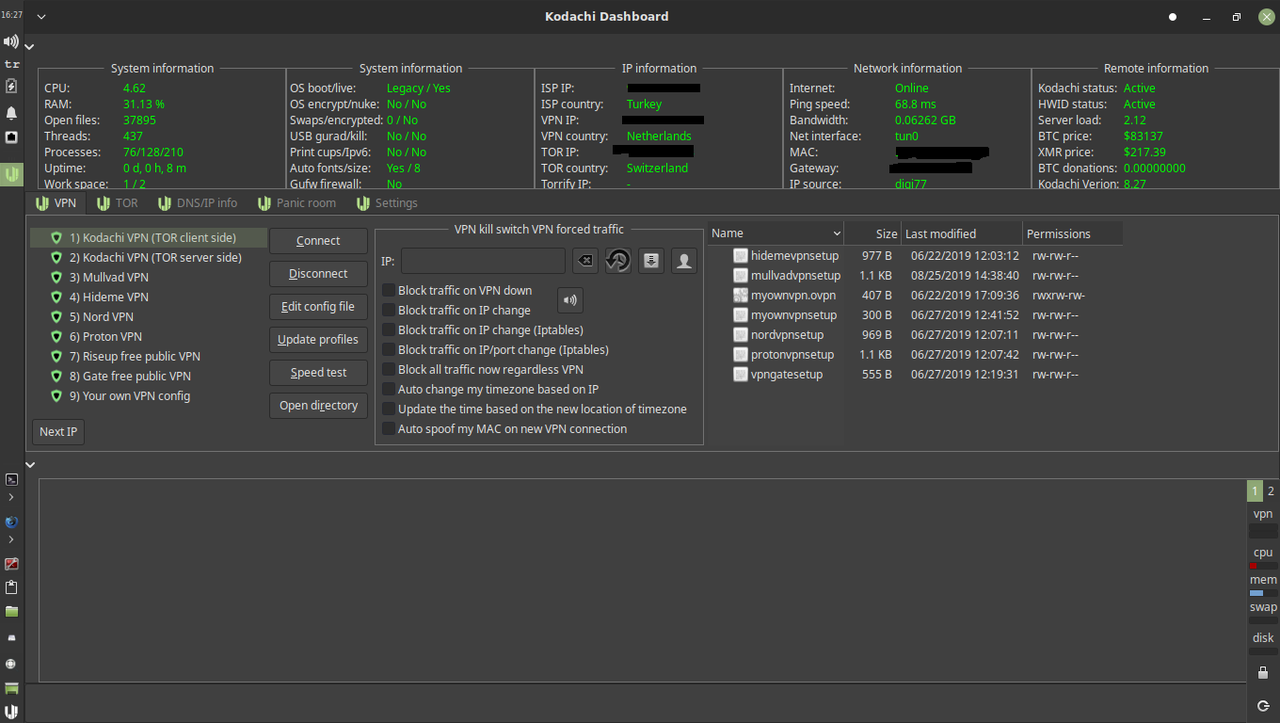Viewport: 1280px width, 723px height.
Task: Click the 'tr' keyboard layout indicator
Action: coord(11,64)
